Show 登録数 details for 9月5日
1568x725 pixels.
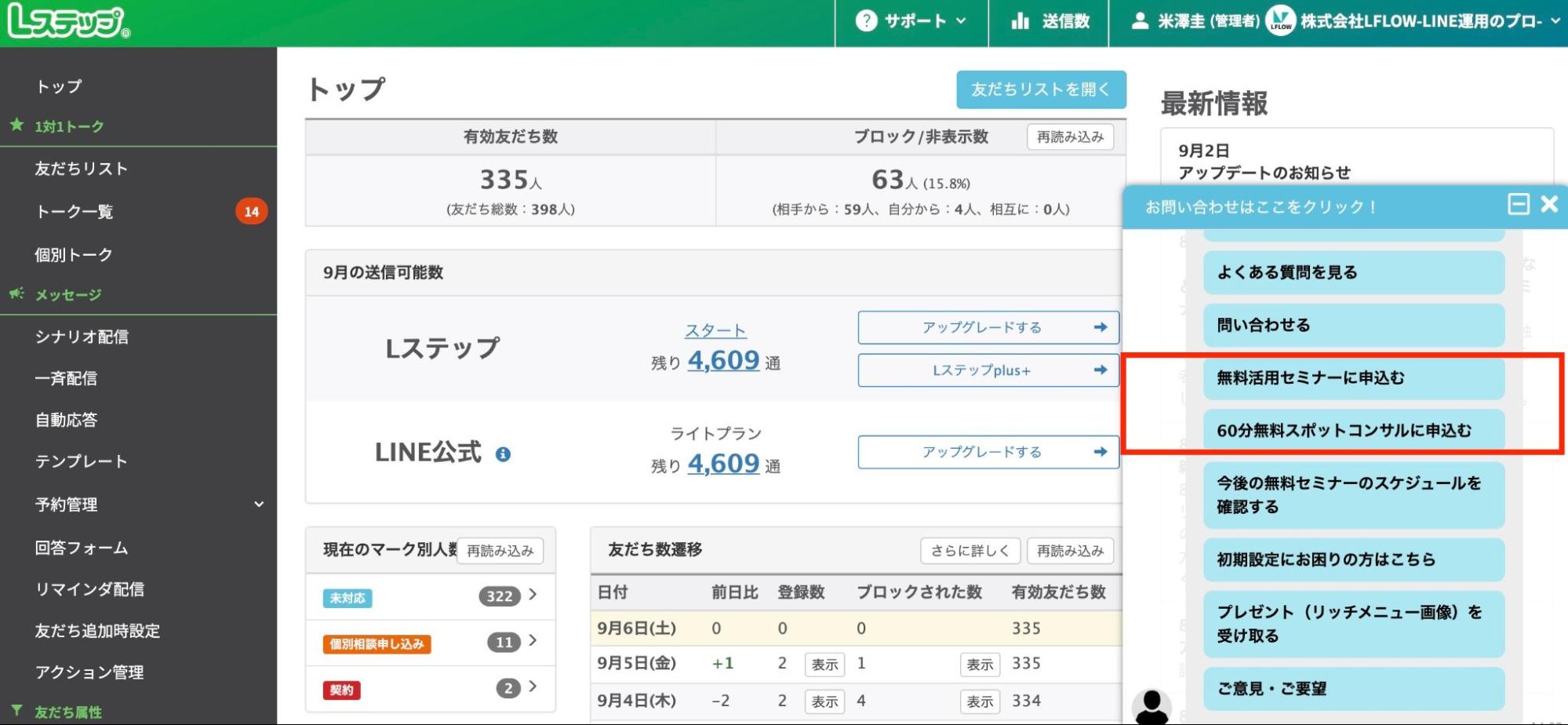click(824, 665)
